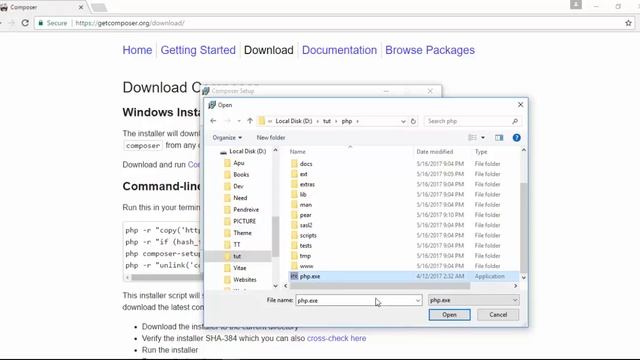Select the docs folder icon

[294, 164]
